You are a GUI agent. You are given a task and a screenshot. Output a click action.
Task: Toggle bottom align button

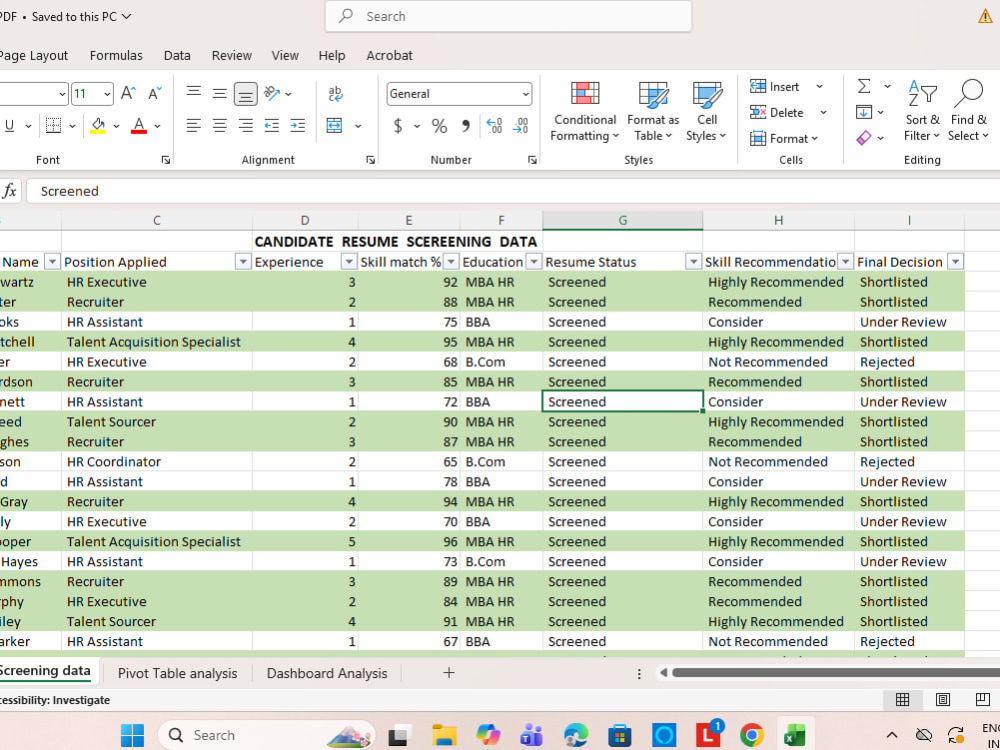(246, 94)
